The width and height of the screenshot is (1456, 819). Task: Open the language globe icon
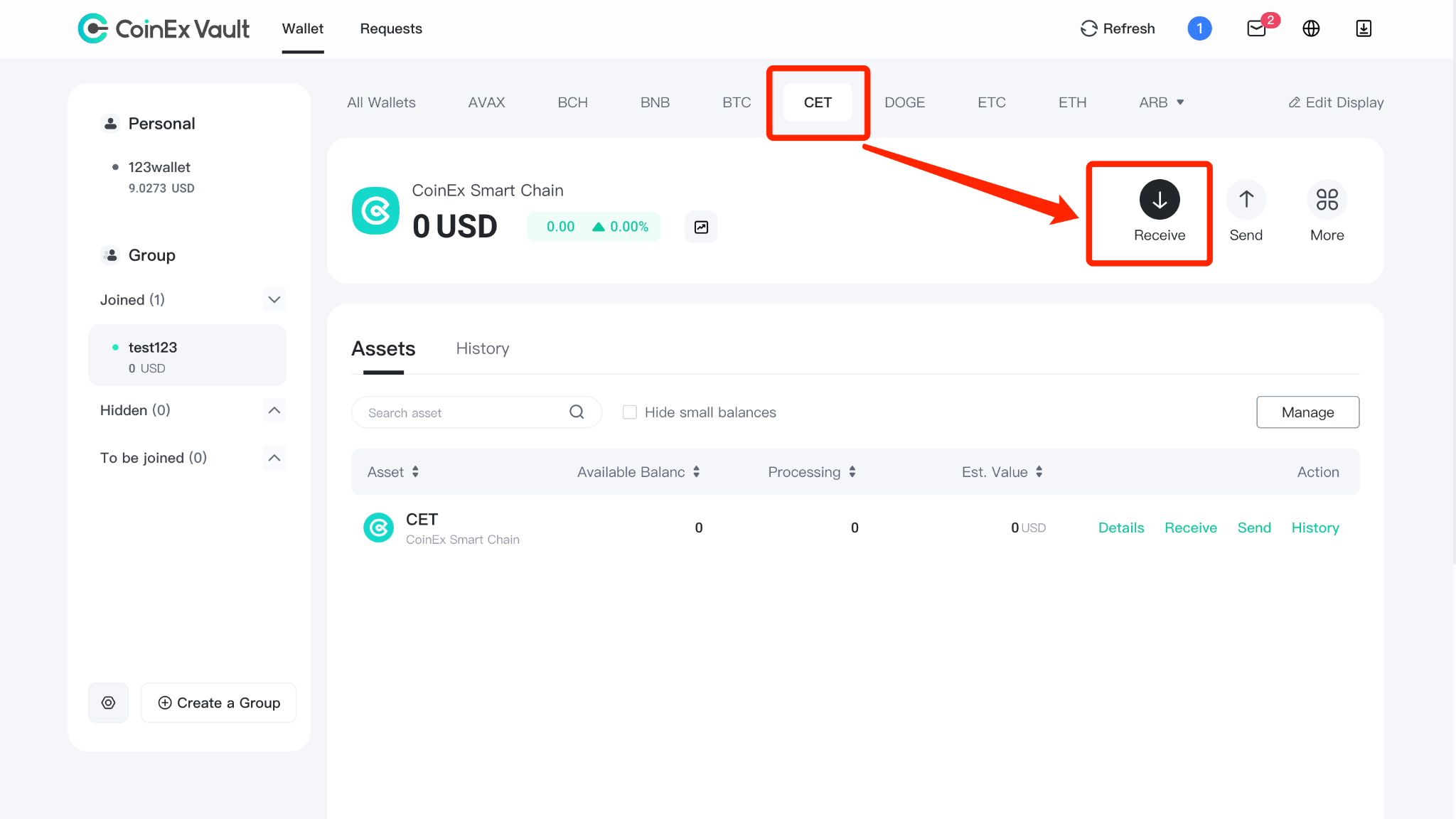1311,28
